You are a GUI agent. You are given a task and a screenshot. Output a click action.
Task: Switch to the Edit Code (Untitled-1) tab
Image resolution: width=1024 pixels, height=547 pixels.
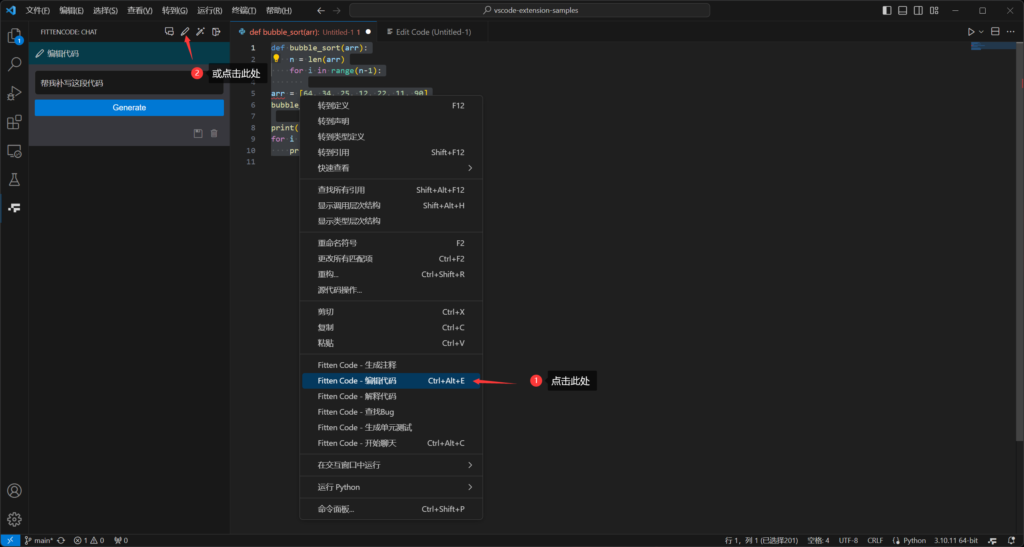433,32
